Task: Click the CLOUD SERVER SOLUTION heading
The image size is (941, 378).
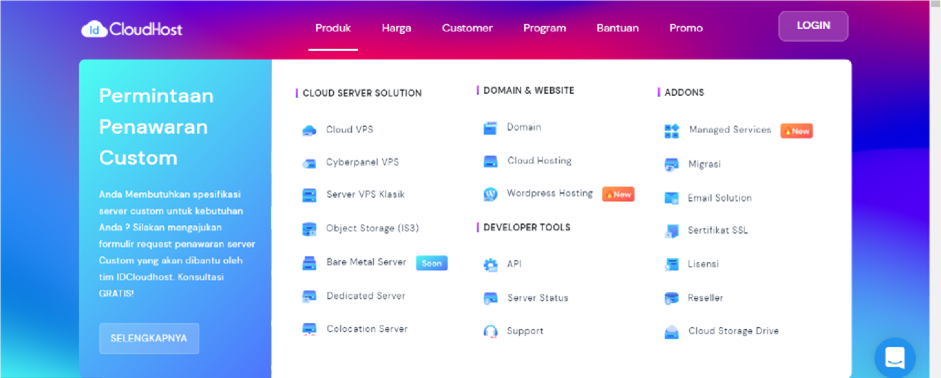Action: [362, 94]
